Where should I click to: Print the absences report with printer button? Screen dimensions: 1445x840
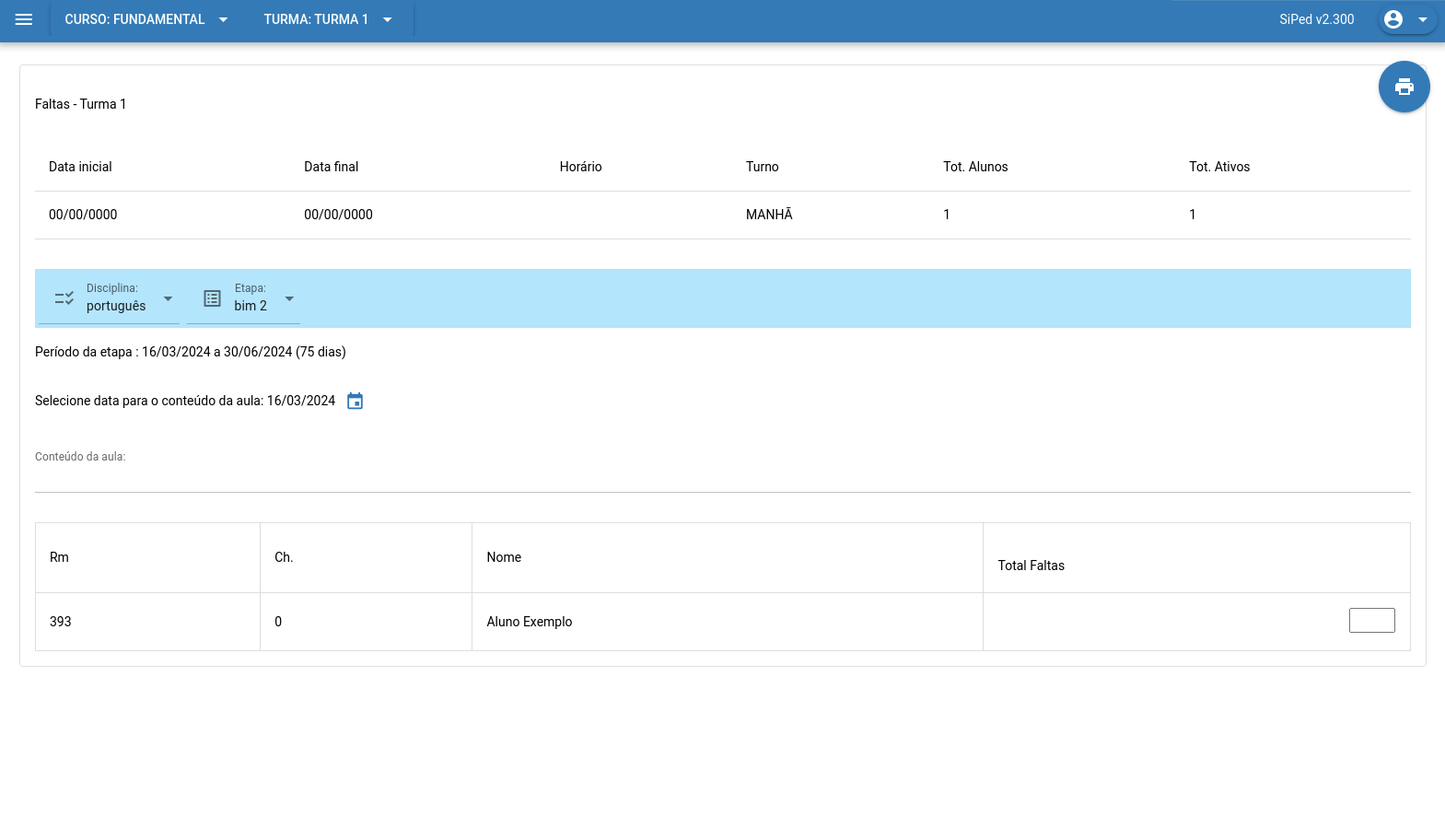coord(1404,87)
